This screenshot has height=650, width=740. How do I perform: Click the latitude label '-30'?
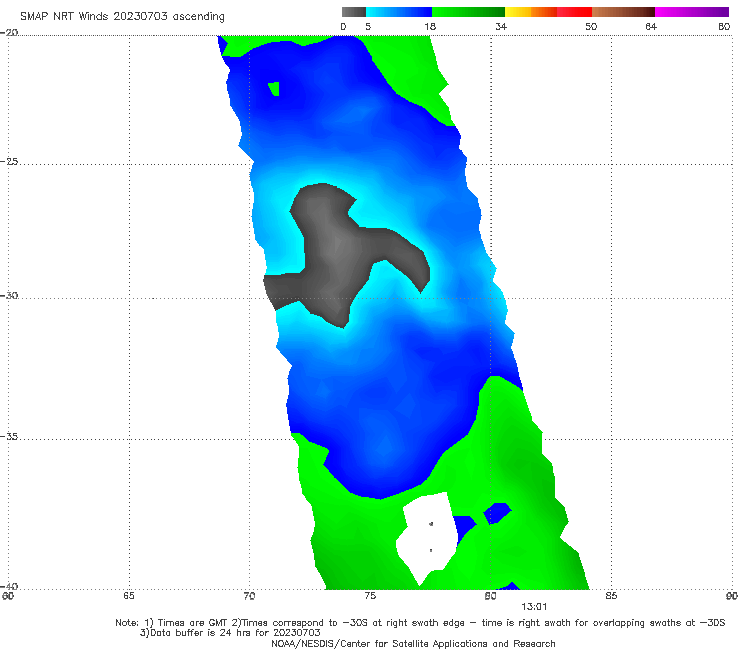click(x=9, y=295)
